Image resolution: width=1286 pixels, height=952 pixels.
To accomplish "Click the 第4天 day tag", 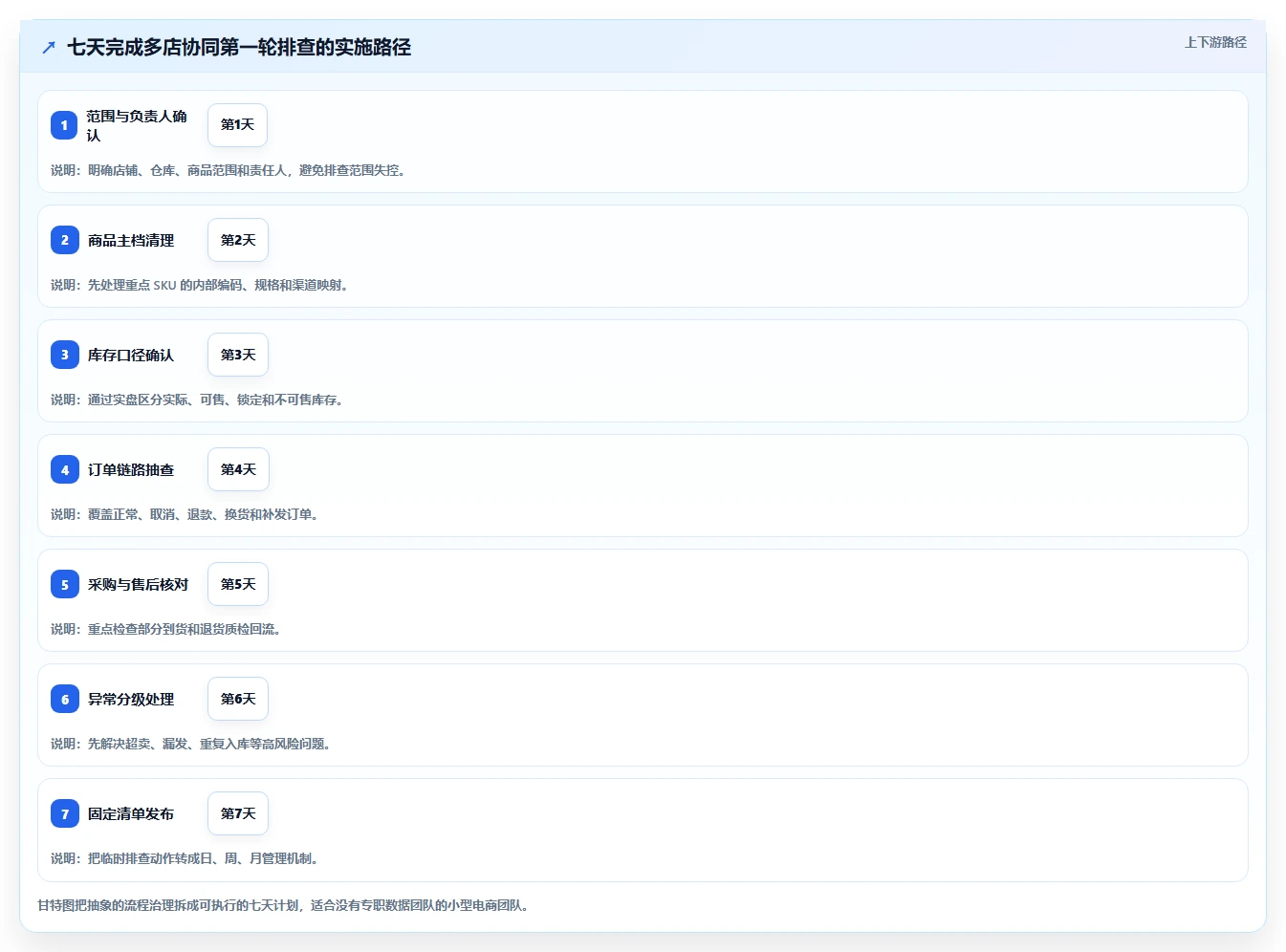I will coord(238,469).
